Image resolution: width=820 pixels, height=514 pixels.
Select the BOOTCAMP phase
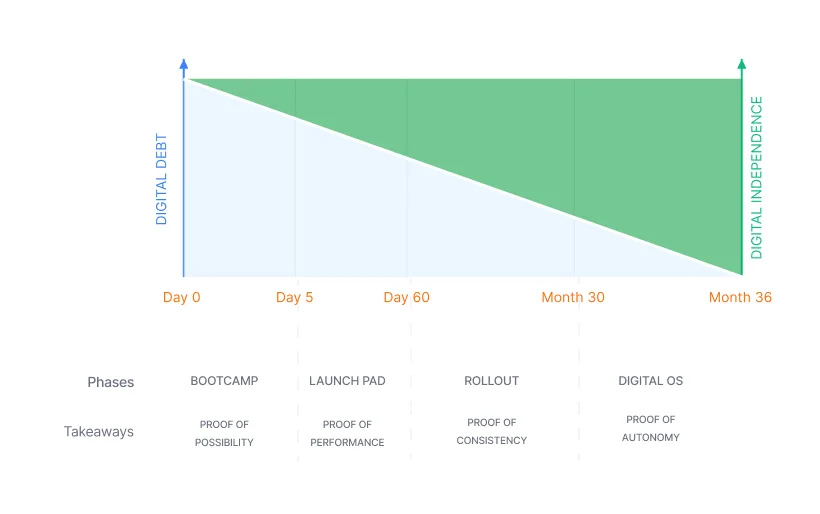(x=224, y=381)
